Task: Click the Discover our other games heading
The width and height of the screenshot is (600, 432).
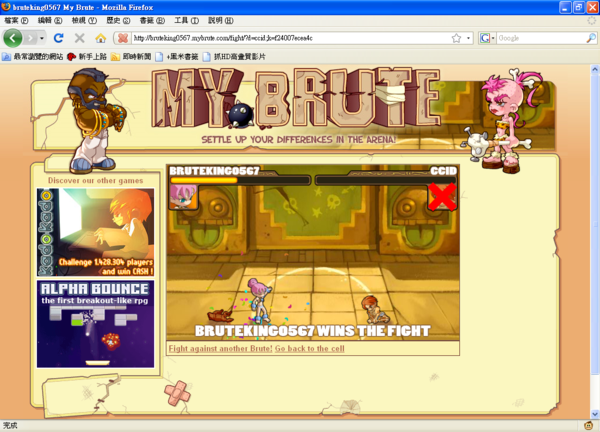Action: tap(96, 181)
